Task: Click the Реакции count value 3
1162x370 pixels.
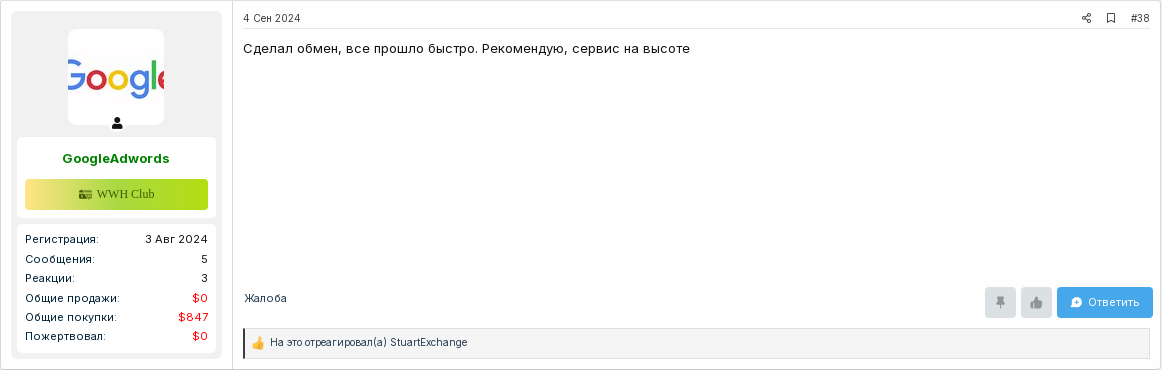Action: (x=205, y=279)
